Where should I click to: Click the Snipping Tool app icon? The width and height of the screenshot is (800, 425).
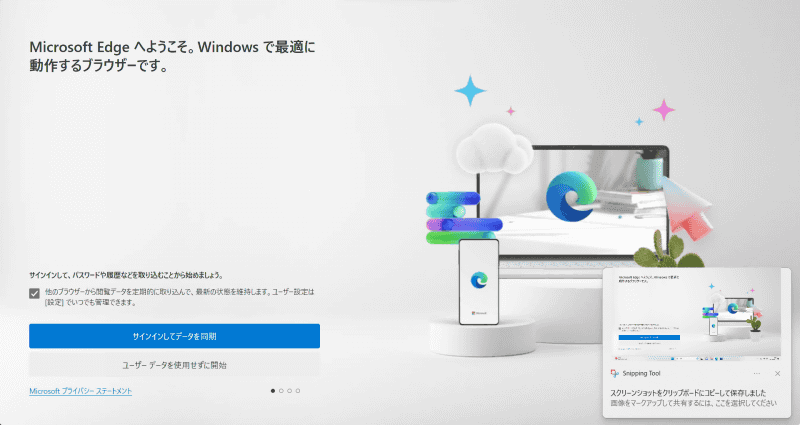point(615,373)
